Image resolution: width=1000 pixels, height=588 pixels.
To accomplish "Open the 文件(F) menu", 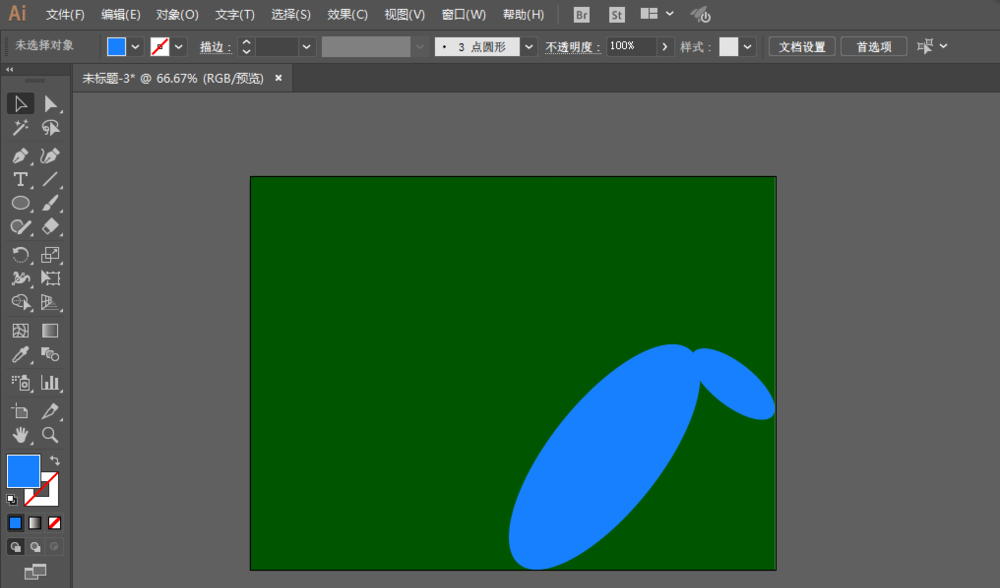I will pyautogui.click(x=65, y=15).
